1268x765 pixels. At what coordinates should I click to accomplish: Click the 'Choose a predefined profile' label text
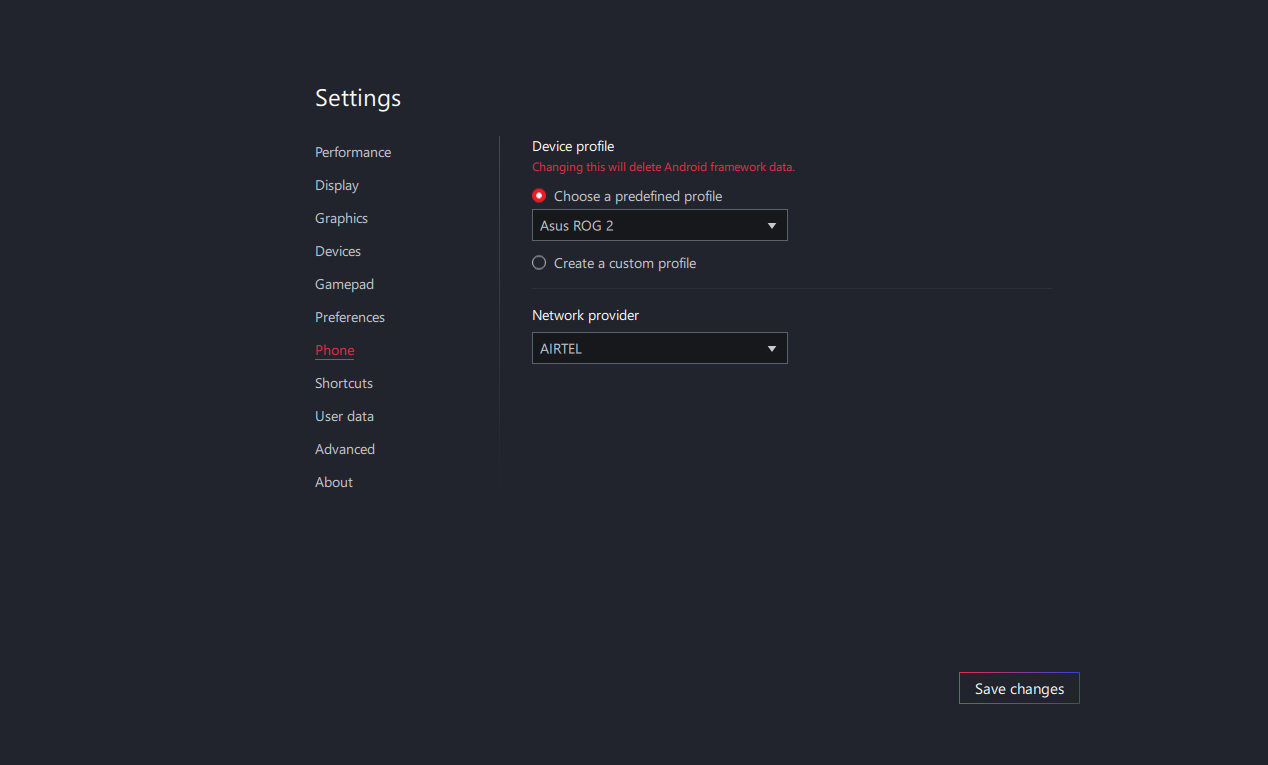tap(638, 196)
